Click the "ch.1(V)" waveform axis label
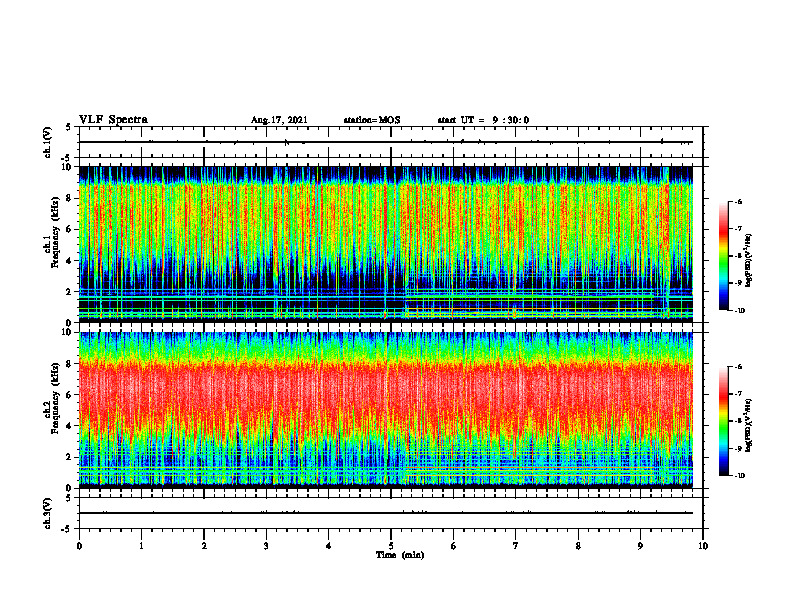Screen dimensions: 792x612 (x=48, y=142)
